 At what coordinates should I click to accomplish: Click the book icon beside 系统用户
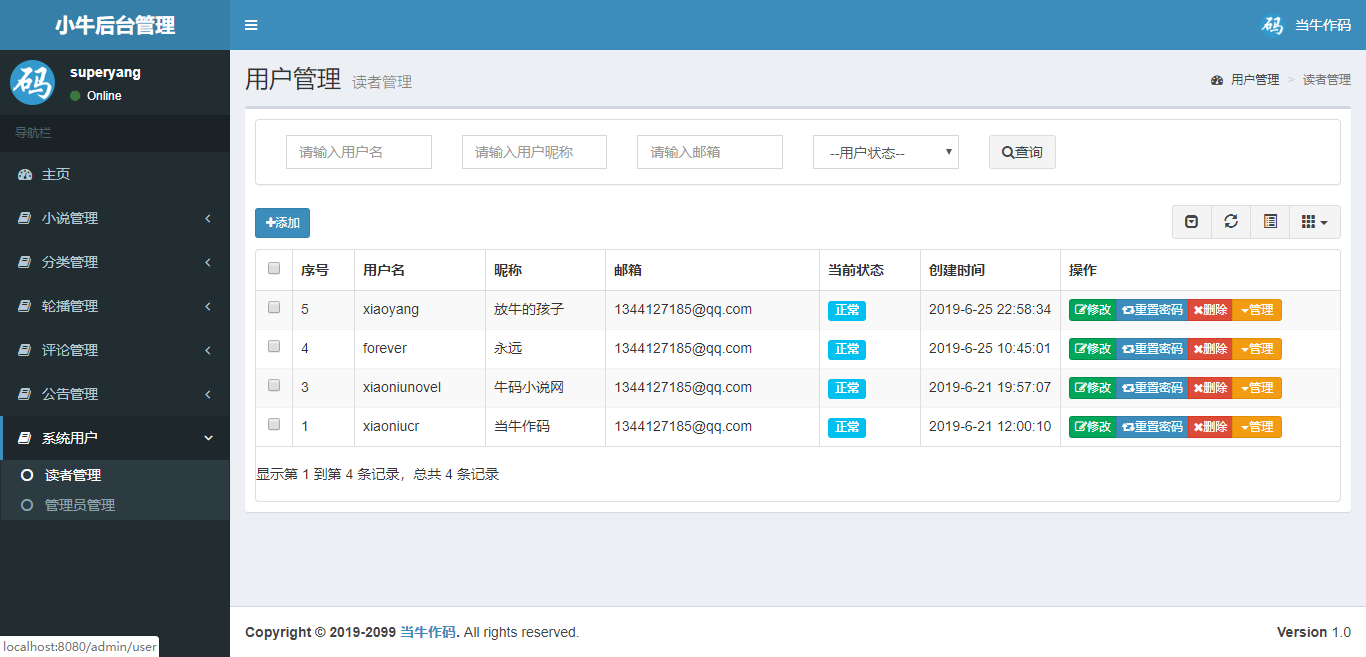[x=24, y=438]
